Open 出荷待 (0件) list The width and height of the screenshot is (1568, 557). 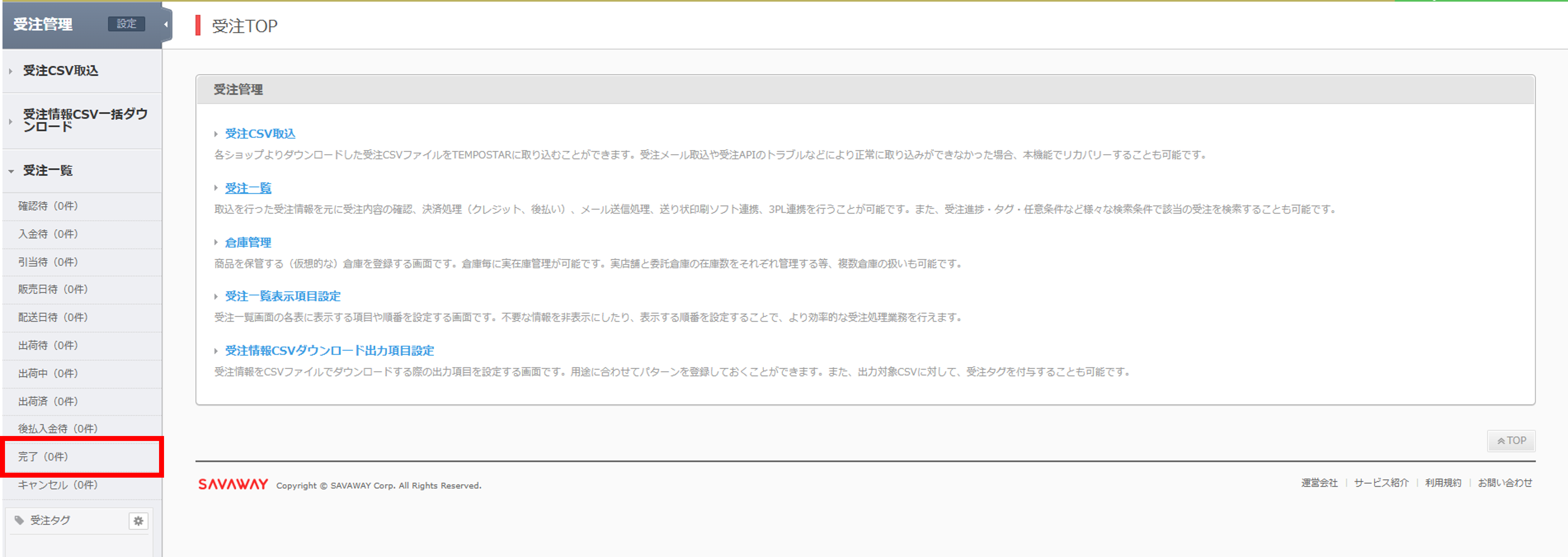coord(48,346)
